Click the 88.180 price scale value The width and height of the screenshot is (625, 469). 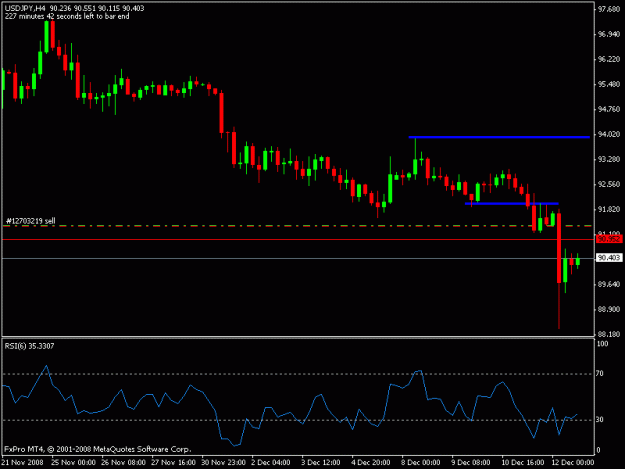609,334
